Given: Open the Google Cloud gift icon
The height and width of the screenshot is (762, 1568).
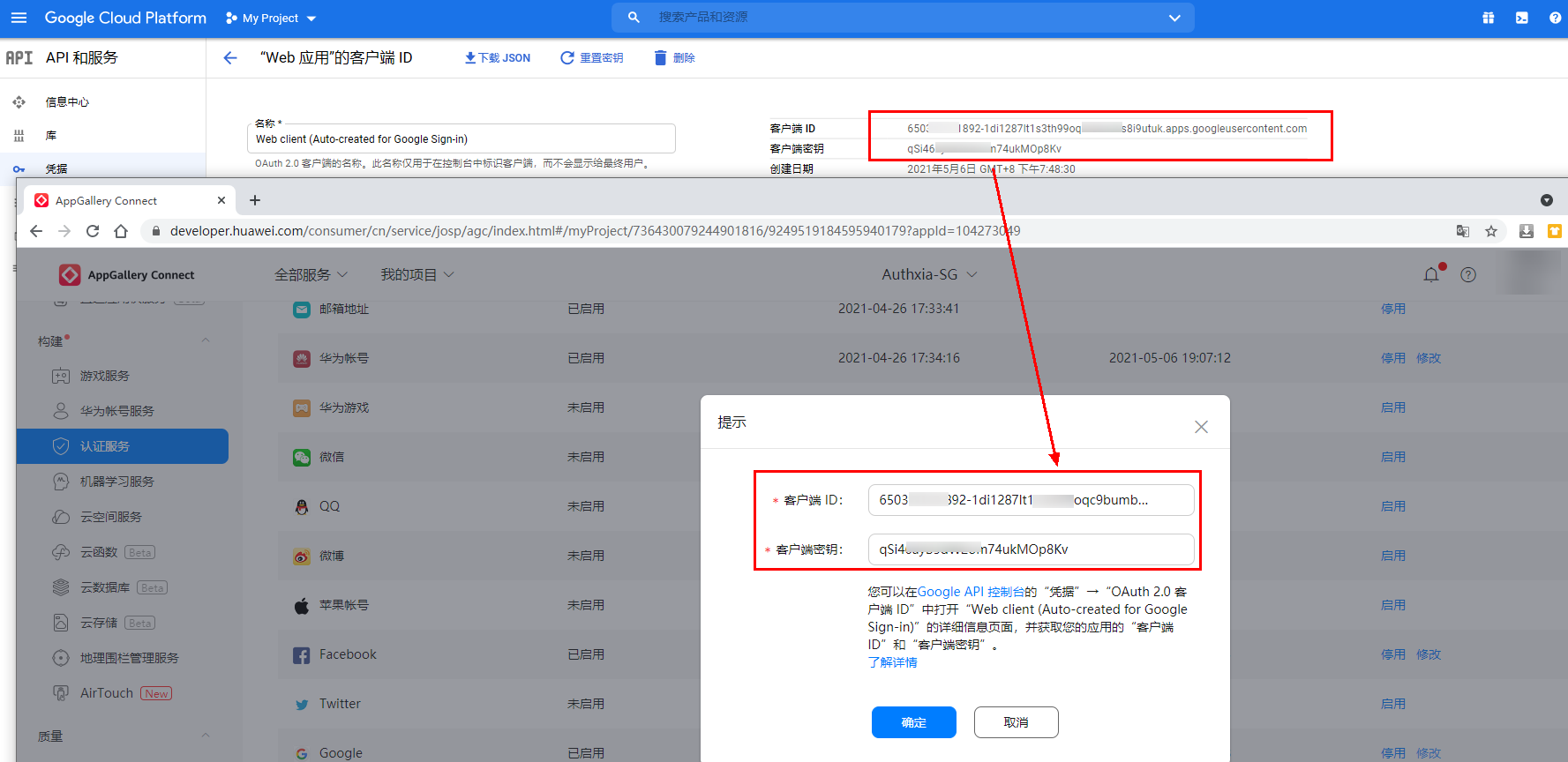Looking at the screenshot, I should [x=1489, y=18].
